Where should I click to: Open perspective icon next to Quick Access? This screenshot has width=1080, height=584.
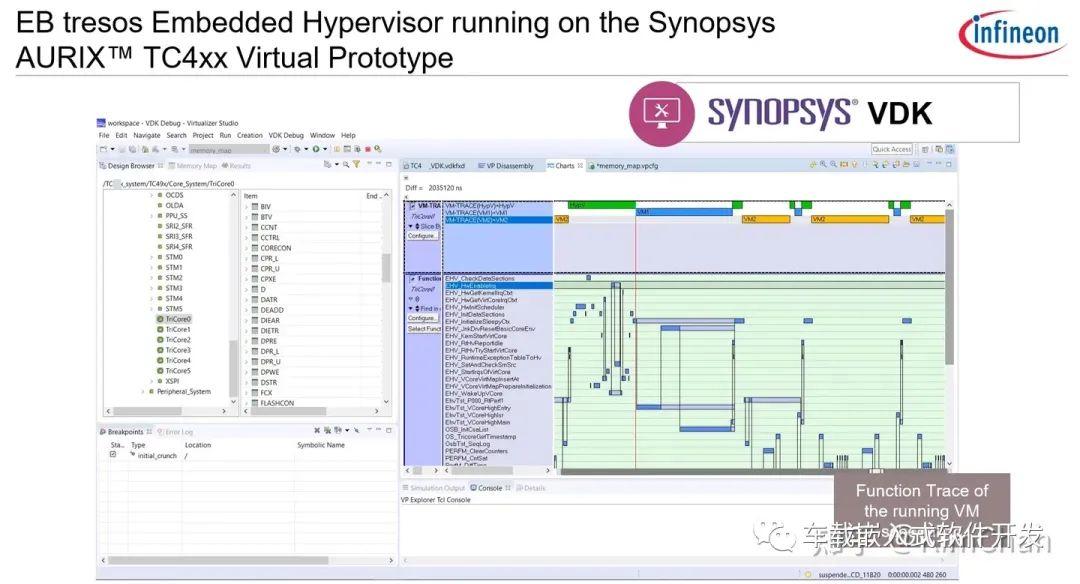pos(925,149)
